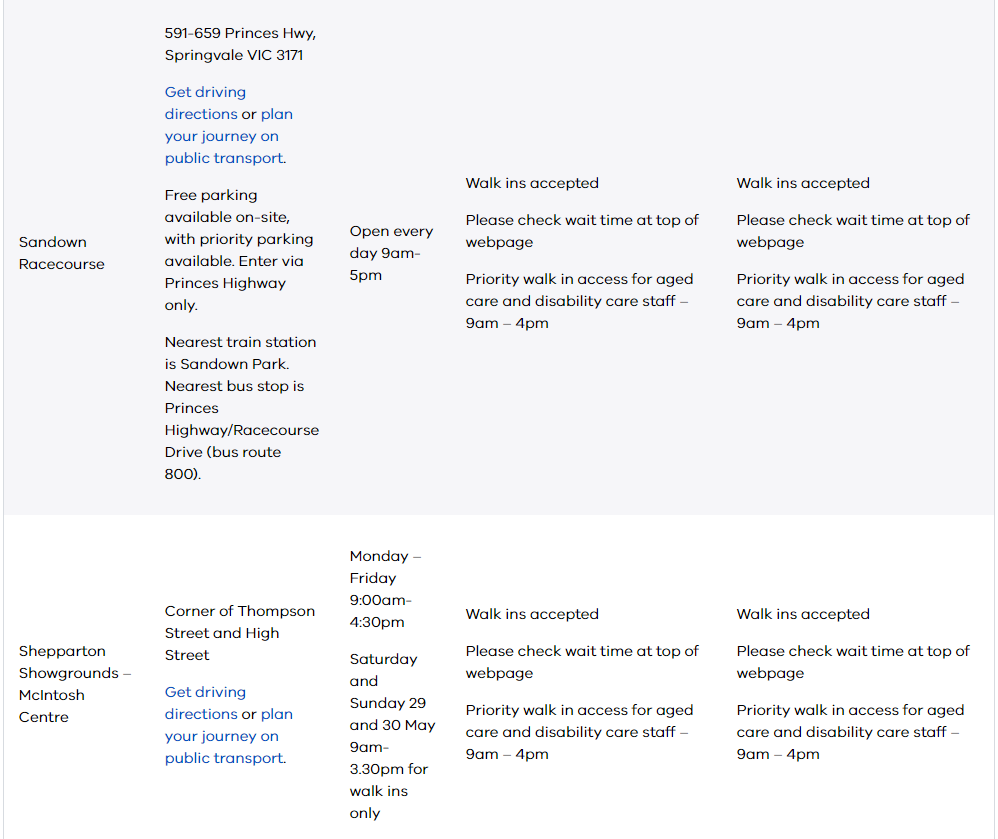Click first Walk ins accepted text in Sandown row
998x839 pixels.
pyautogui.click(x=532, y=183)
